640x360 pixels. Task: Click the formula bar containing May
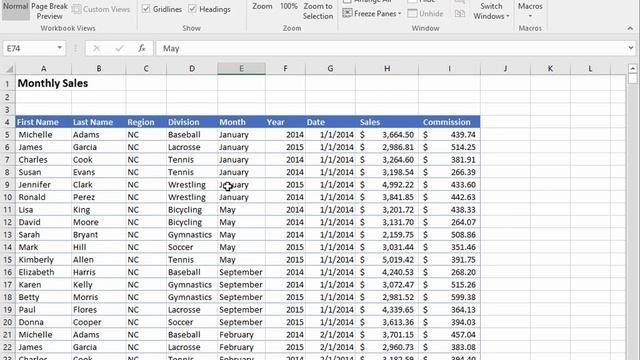coord(392,48)
